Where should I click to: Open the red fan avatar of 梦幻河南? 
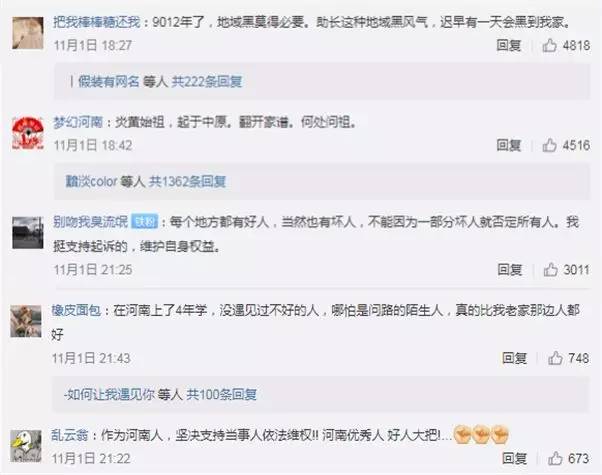[27, 133]
